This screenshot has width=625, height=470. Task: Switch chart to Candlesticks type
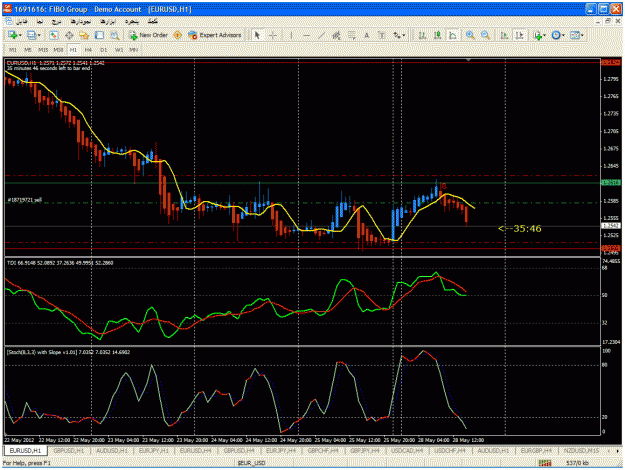[x=437, y=35]
